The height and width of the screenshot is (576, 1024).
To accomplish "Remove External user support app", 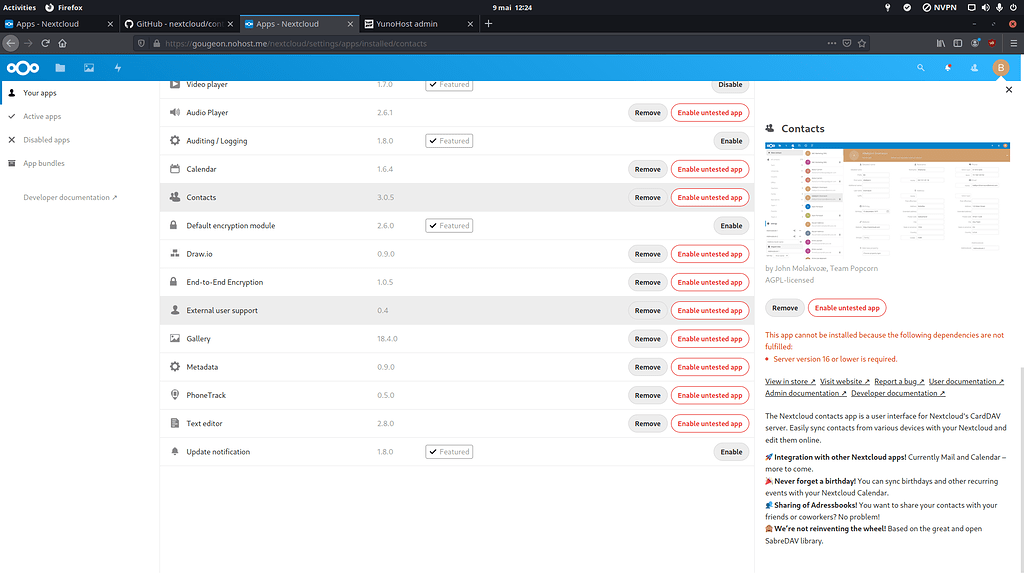I will (647, 311).
